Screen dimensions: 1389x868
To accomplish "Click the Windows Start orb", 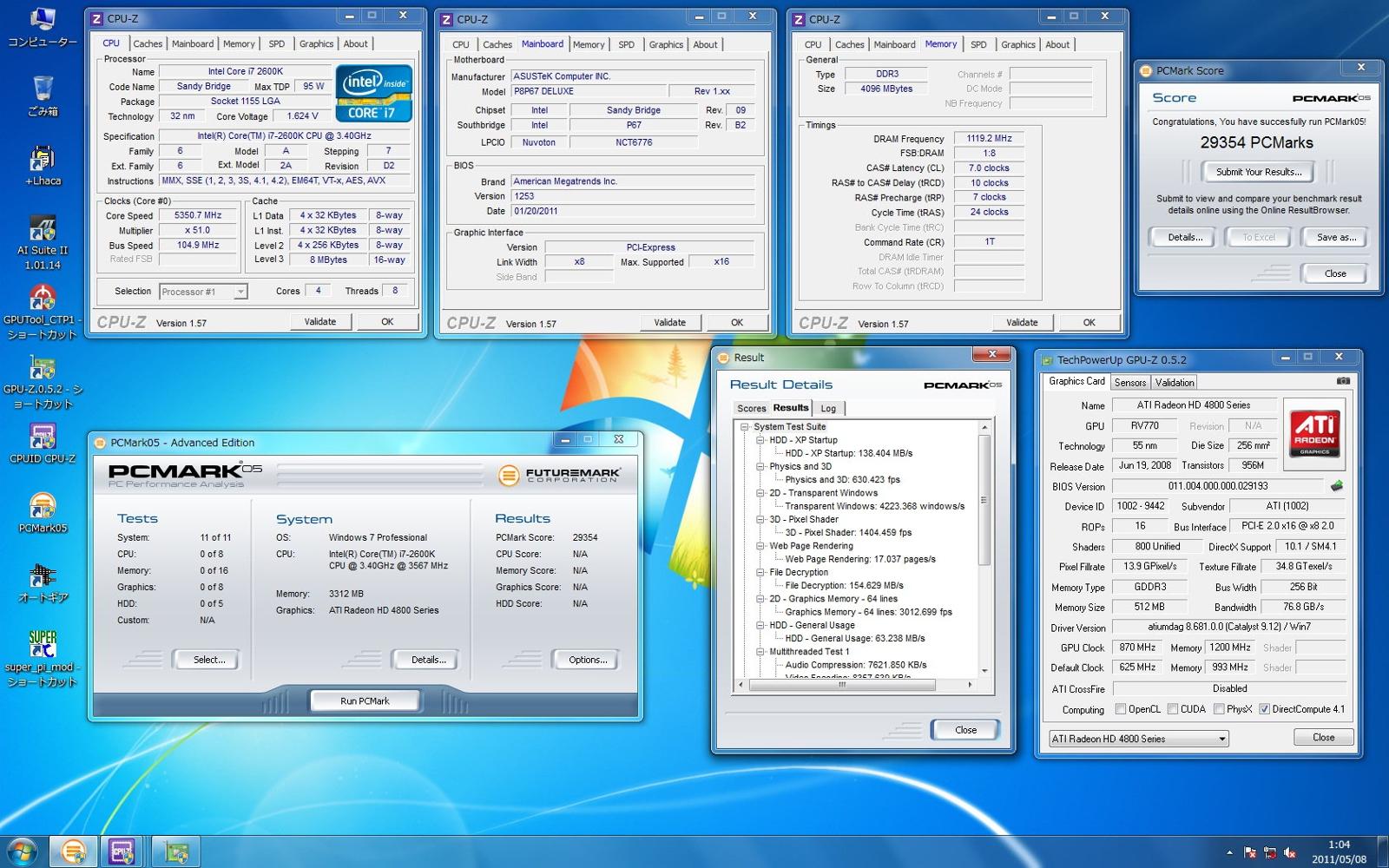I will [22, 852].
